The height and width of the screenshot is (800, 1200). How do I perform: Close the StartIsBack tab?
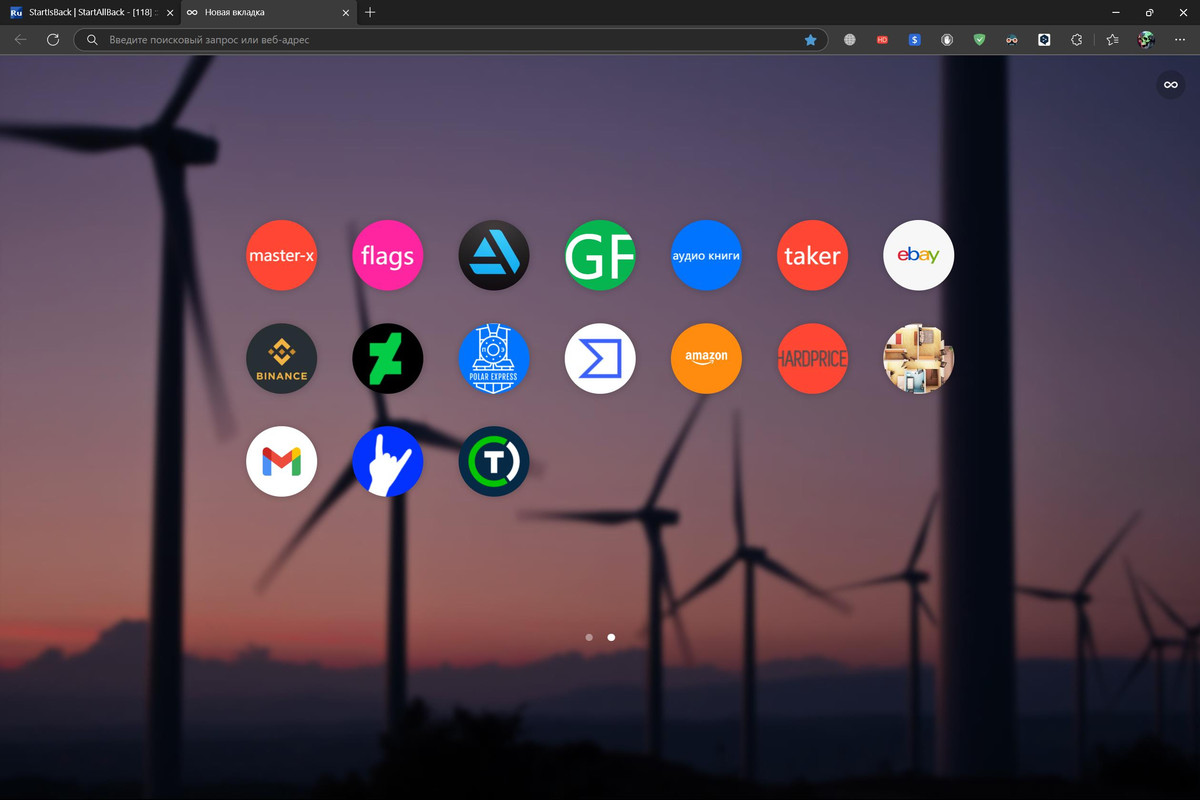(170, 12)
